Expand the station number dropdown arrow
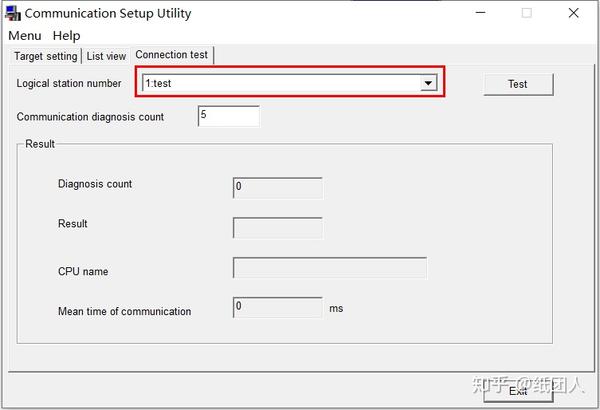Viewport: 600px width, 410px height. pyautogui.click(x=429, y=84)
